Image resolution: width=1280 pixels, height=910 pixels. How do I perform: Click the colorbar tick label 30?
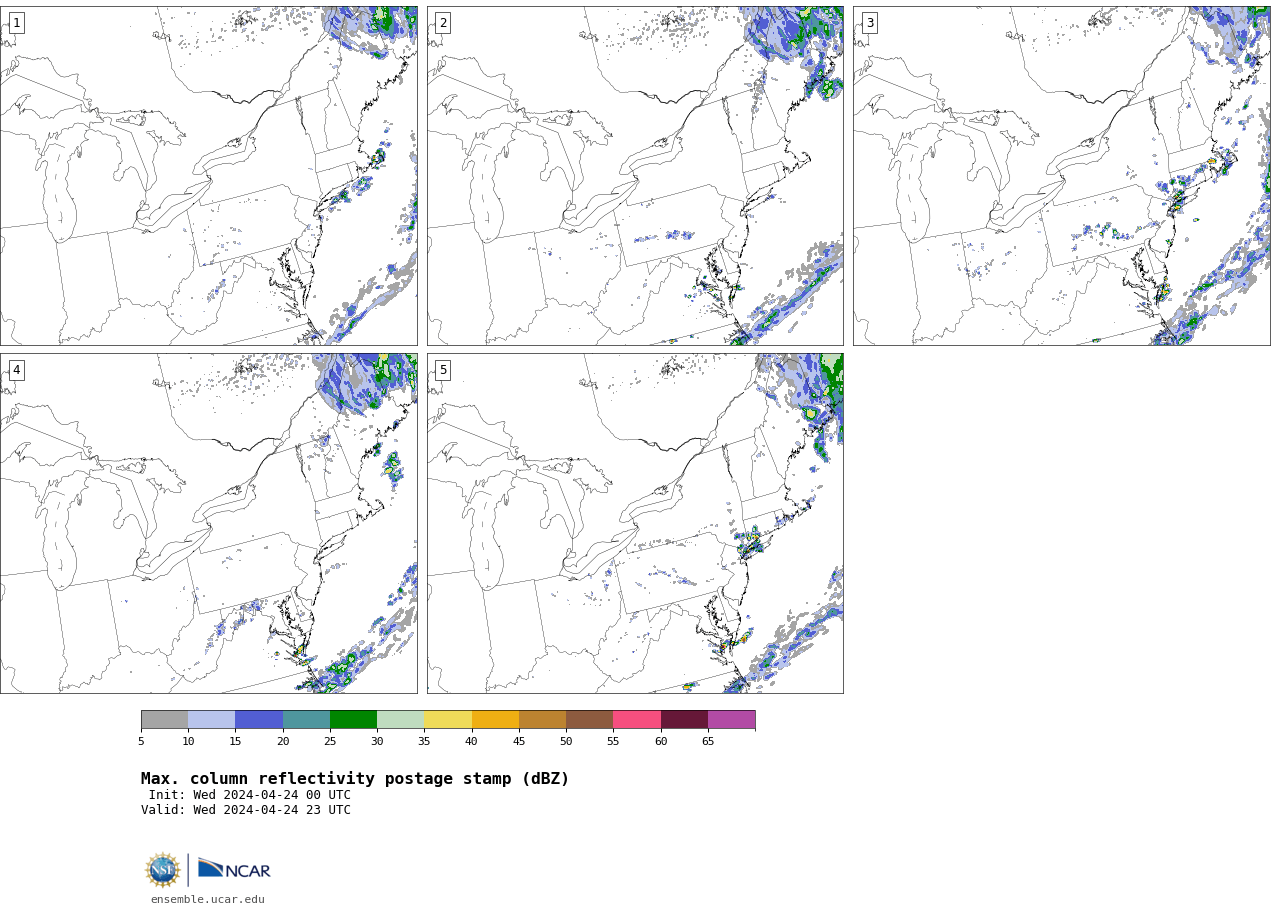click(377, 742)
